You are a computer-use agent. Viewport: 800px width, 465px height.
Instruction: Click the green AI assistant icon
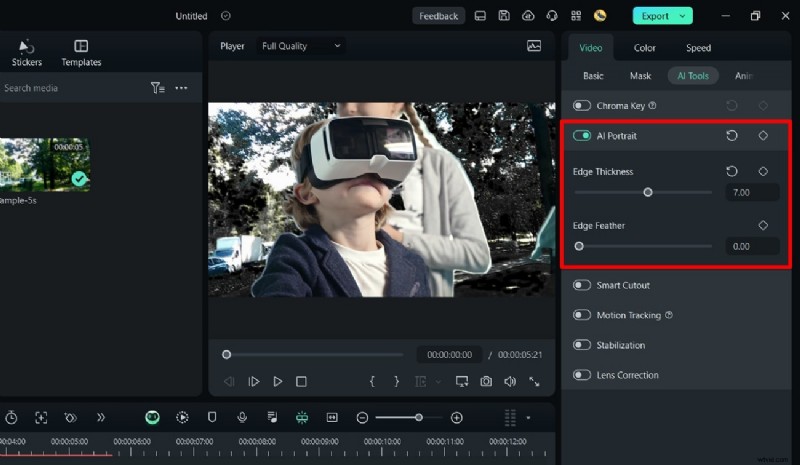[x=152, y=418]
